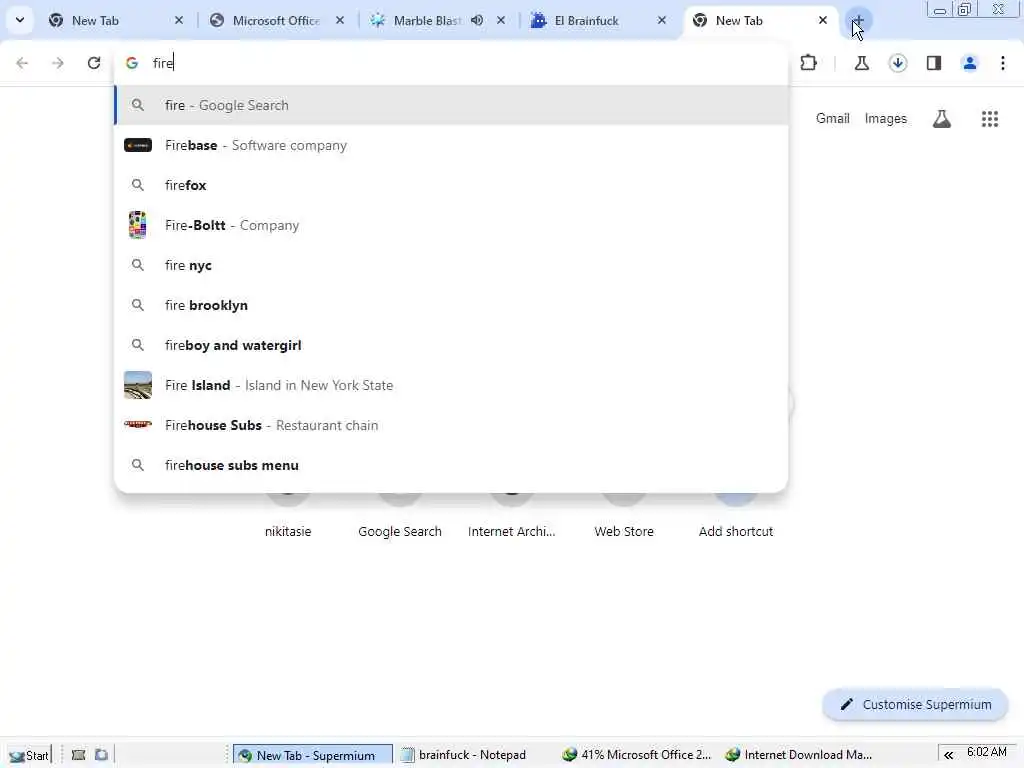
Task: Open the Google apps grid
Action: pos(990,119)
